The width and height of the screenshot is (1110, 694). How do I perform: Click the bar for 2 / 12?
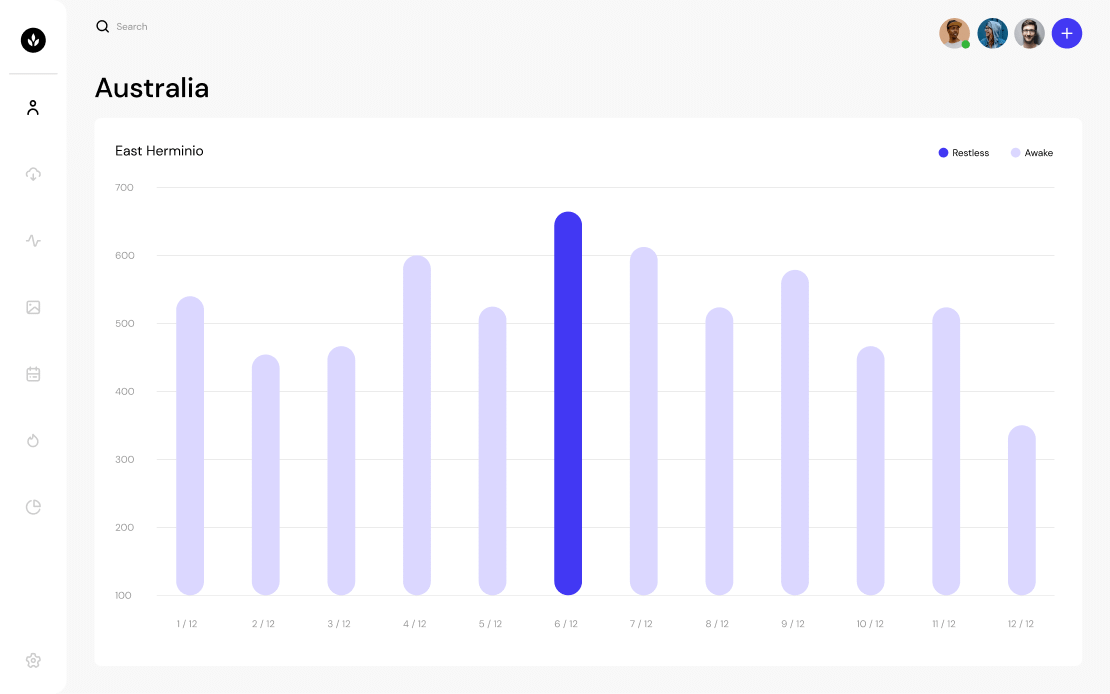[x=265, y=475]
